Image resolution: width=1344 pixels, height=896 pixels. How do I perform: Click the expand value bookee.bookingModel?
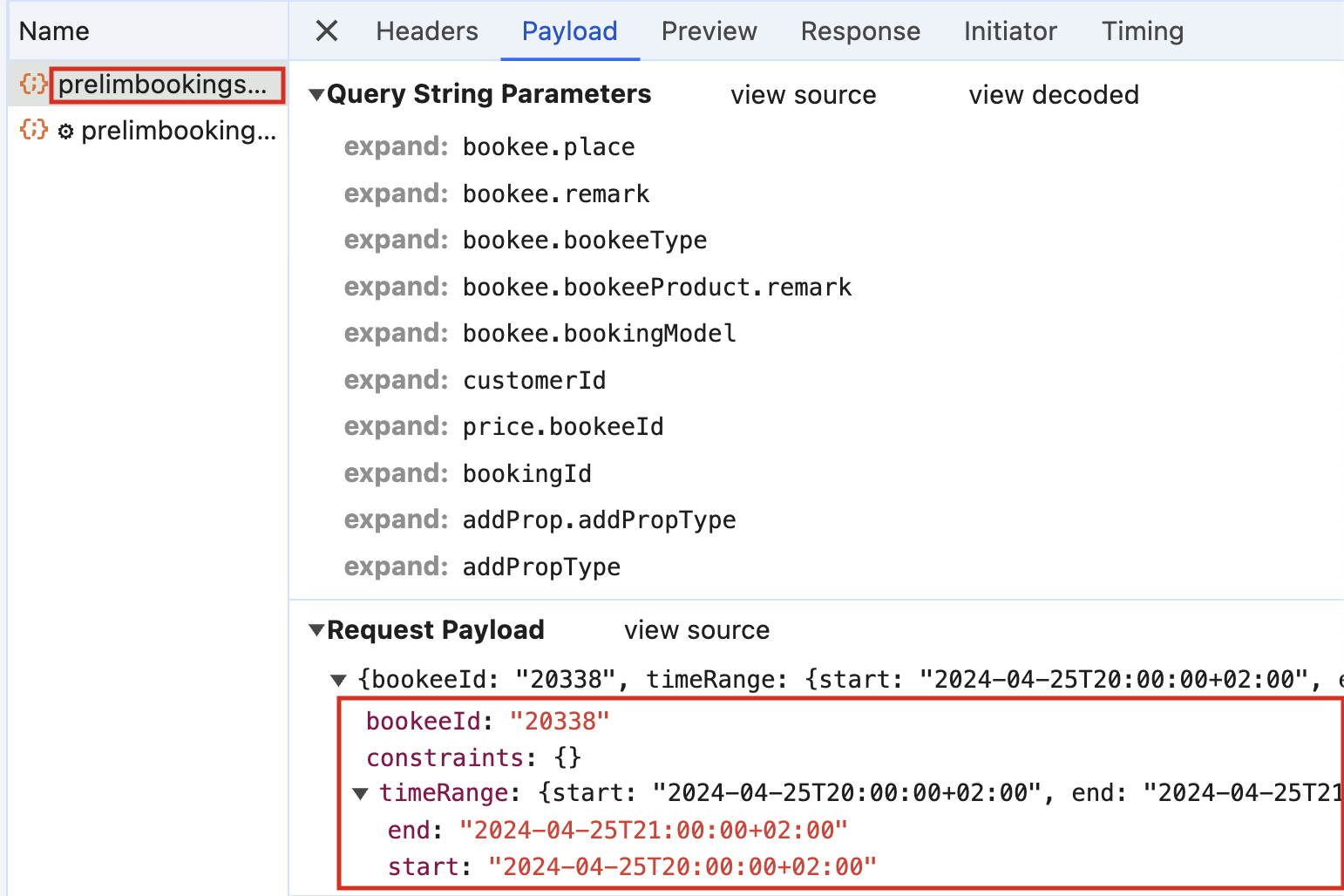pos(600,334)
